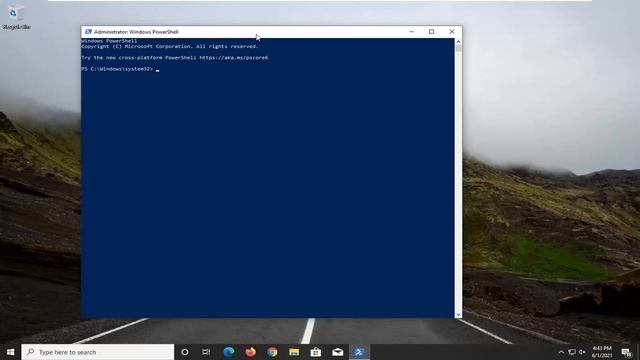Open Microsoft Store from the taskbar
The image size is (640, 360).
(x=316, y=352)
